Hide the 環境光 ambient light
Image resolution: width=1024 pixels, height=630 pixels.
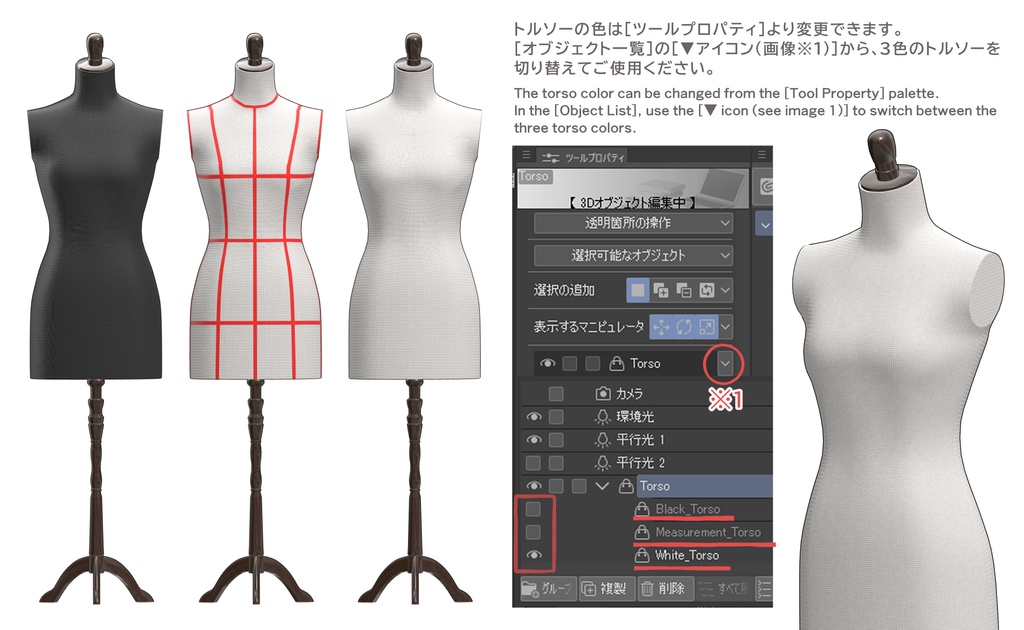pyautogui.click(x=534, y=417)
